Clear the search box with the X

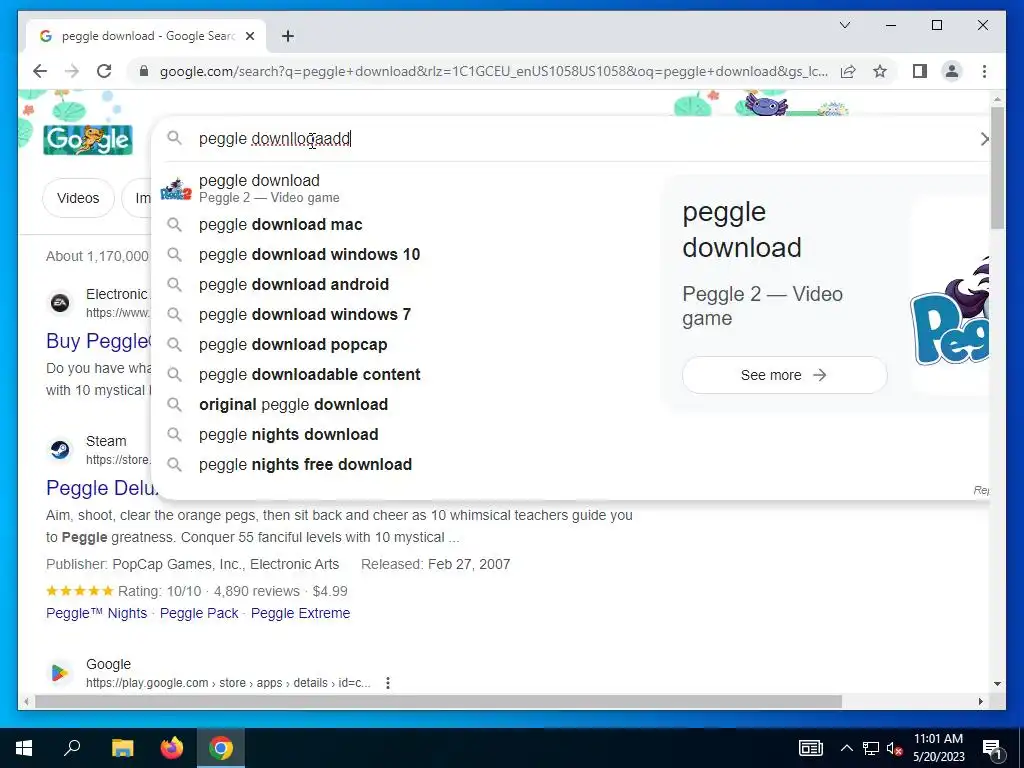pos(984,138)
